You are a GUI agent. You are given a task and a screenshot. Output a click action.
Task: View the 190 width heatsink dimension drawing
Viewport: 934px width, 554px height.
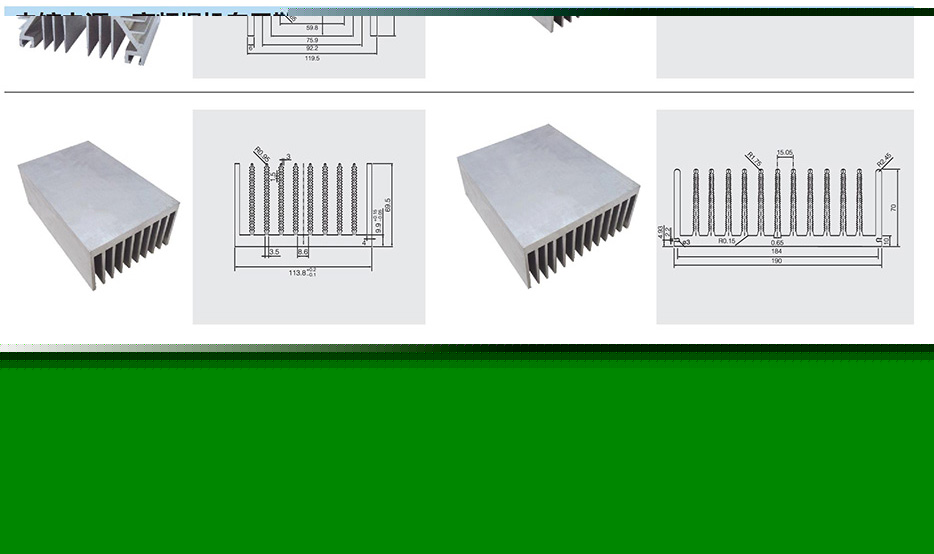tap(784, 217)
